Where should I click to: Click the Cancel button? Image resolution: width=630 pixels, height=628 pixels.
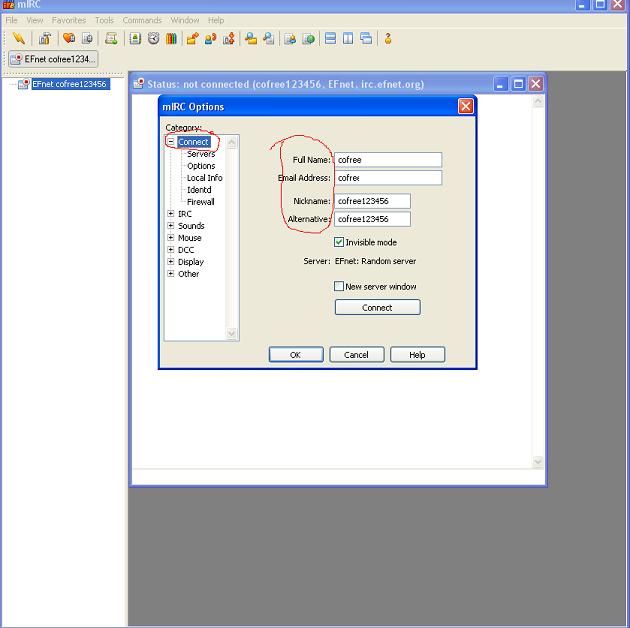pos(357,355)
